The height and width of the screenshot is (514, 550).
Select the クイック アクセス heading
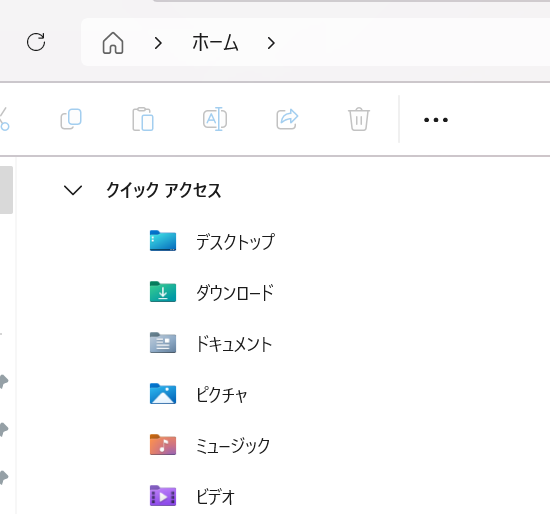pyautogui.click(x=163, y=190)
